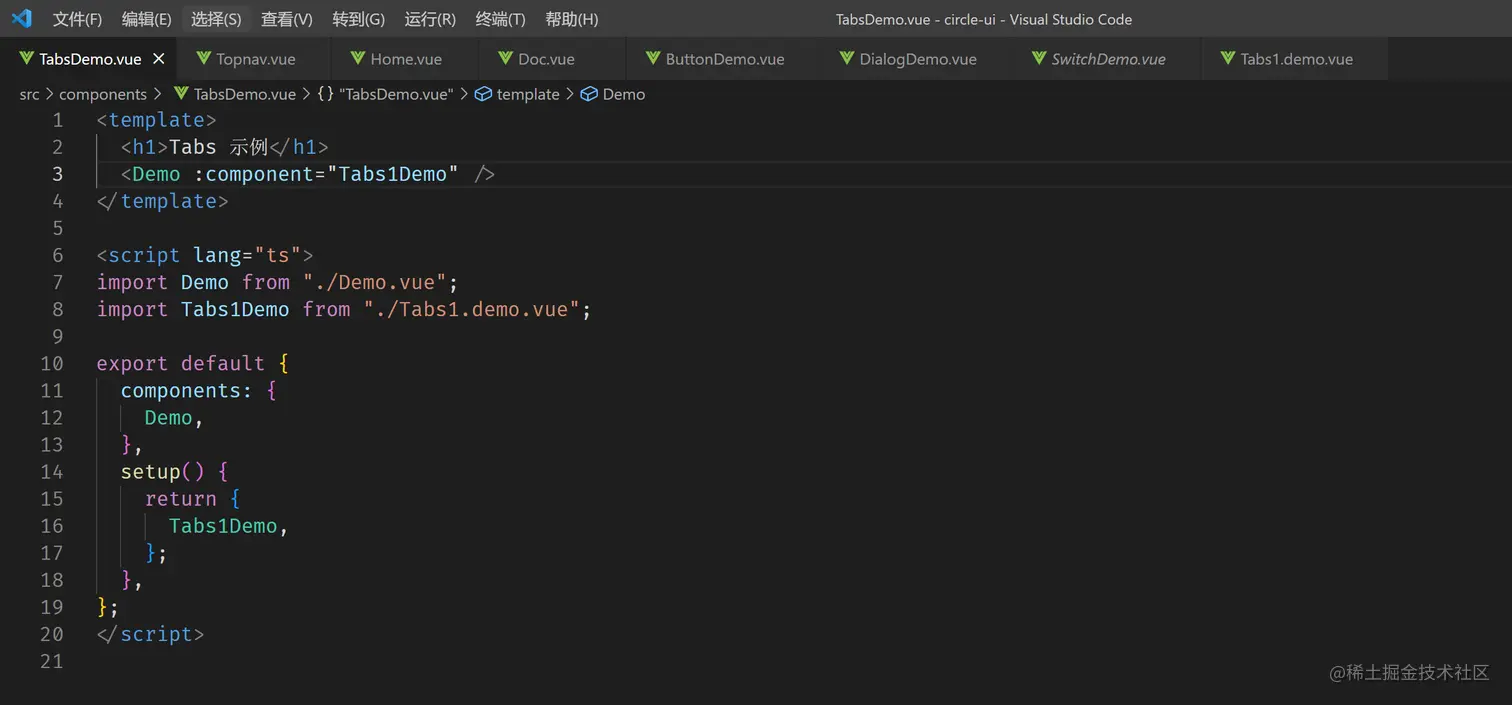
Task: Click the Vue icon on Topnav.vue tab
Action: (x=204, y=59)
